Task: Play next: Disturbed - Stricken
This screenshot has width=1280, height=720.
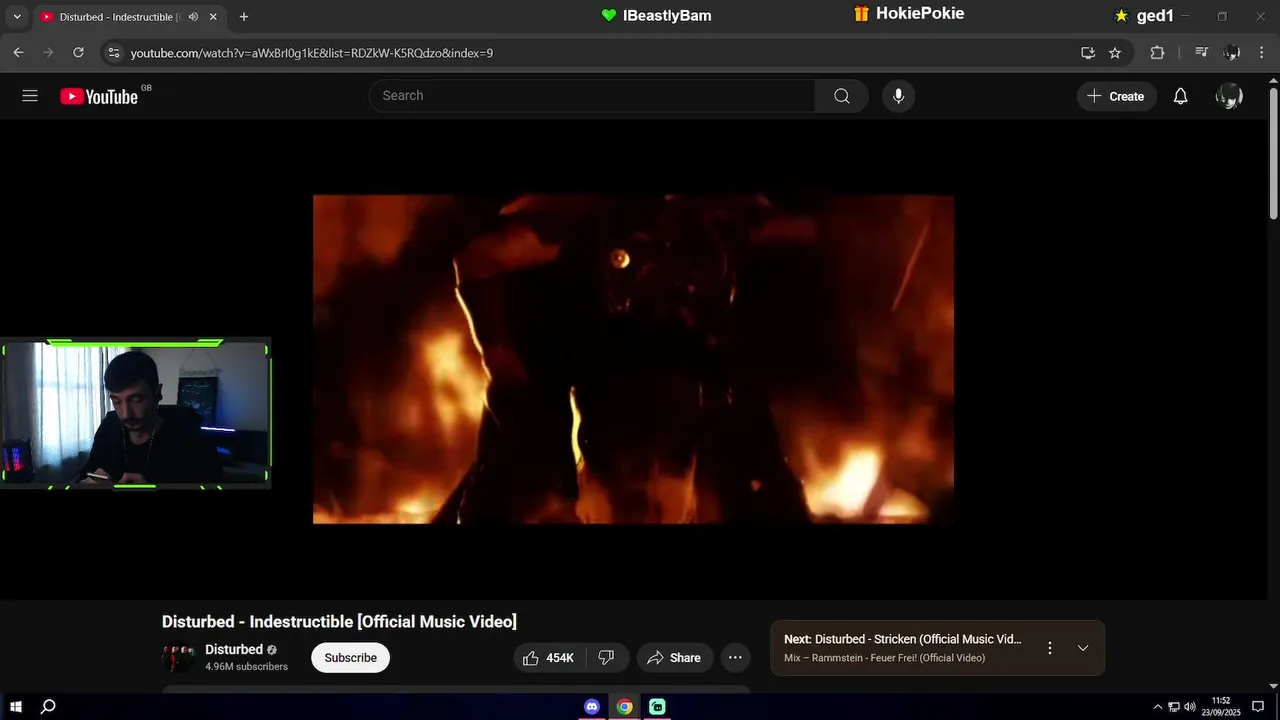Action: tap(903, 639)
